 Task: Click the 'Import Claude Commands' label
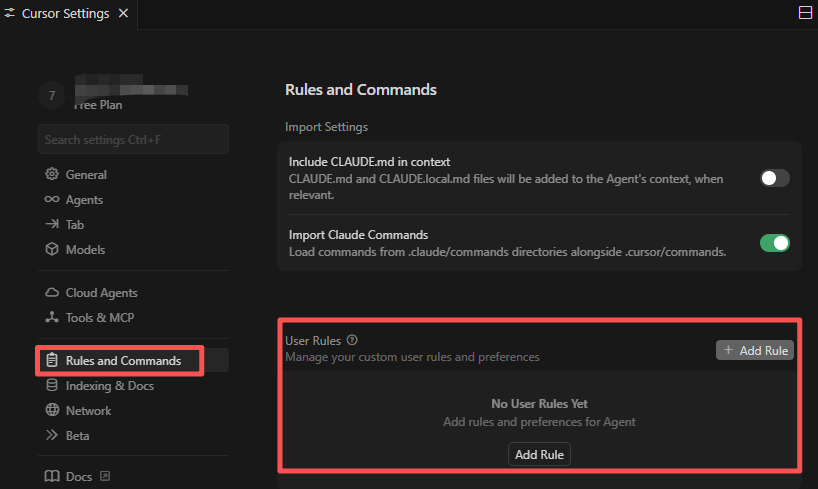(x=358, y=235)
